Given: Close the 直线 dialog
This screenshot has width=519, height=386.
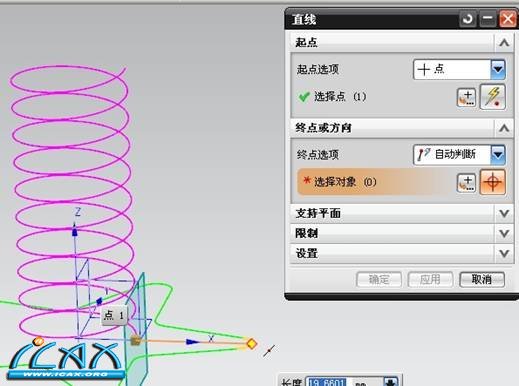Looking at the screenshot, I should pos(508,19).
